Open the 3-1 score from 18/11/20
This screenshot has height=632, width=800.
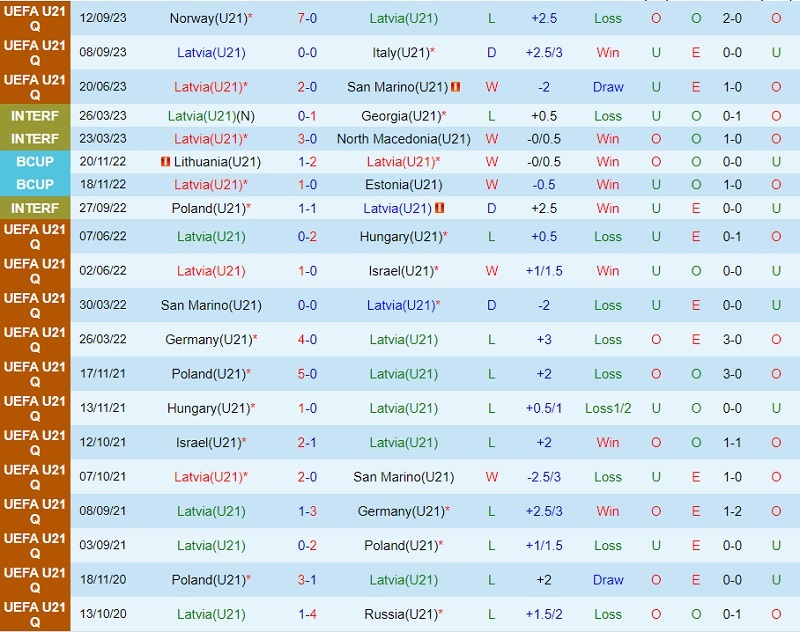[307, 580]
